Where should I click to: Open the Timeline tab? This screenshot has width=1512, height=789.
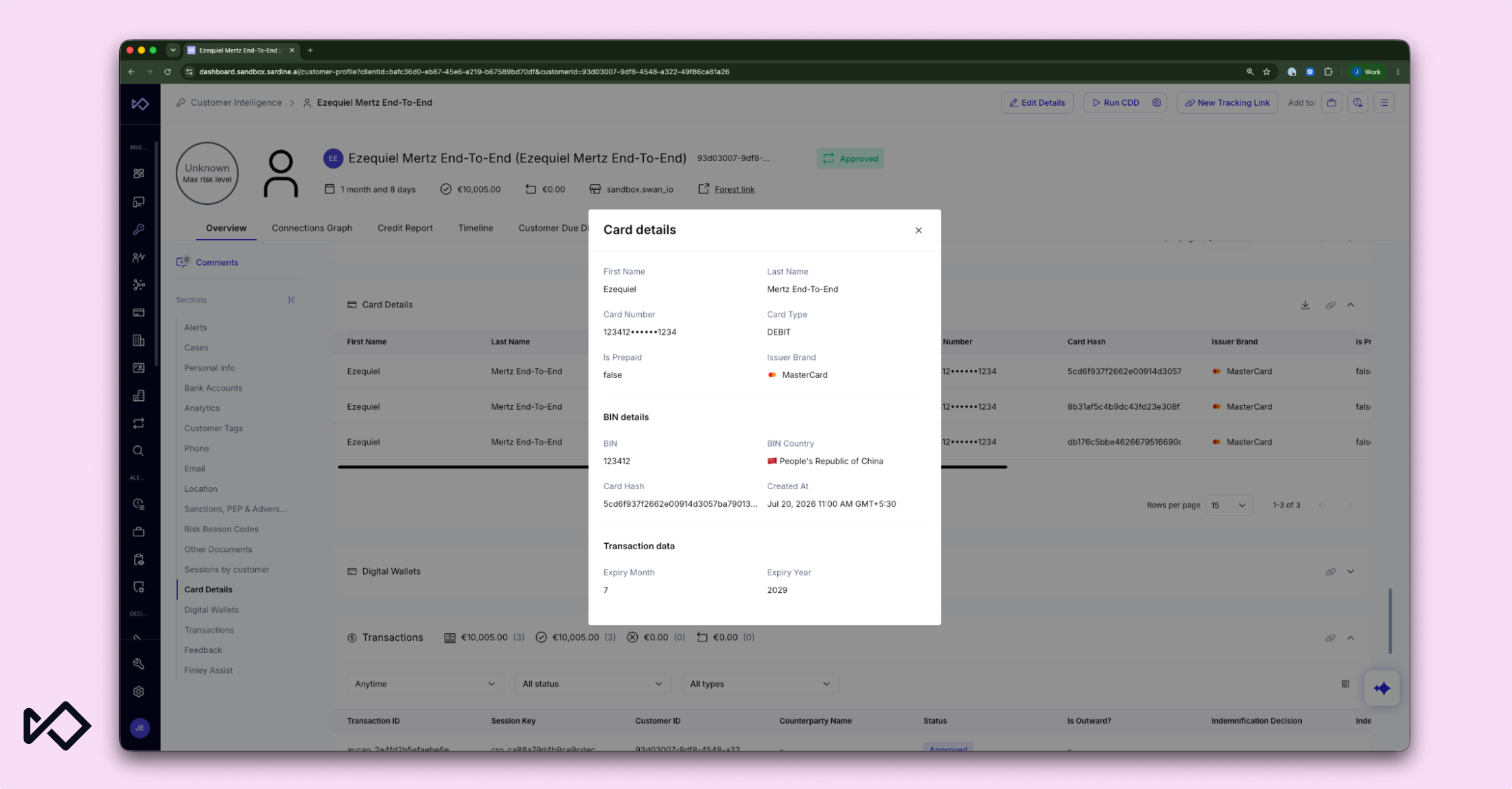475,228
